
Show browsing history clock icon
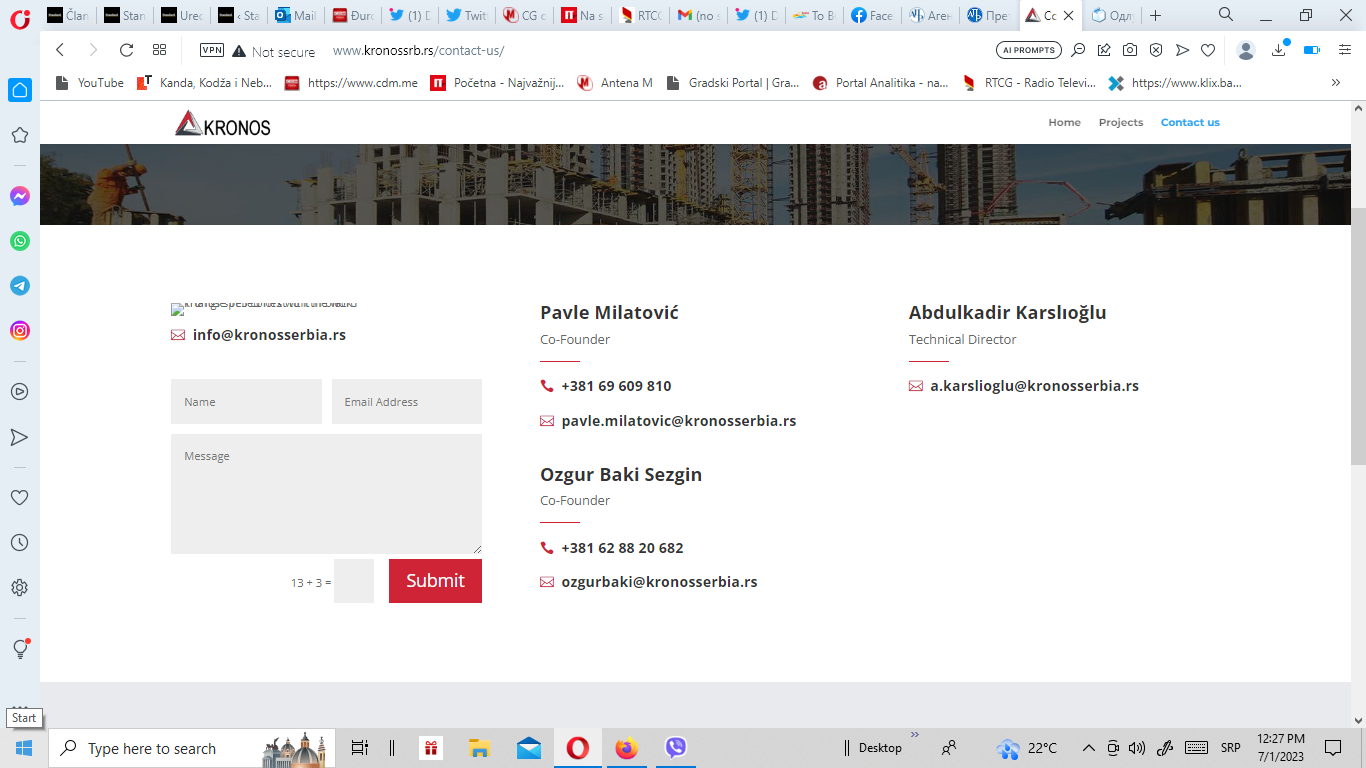(x=20, y=542)
